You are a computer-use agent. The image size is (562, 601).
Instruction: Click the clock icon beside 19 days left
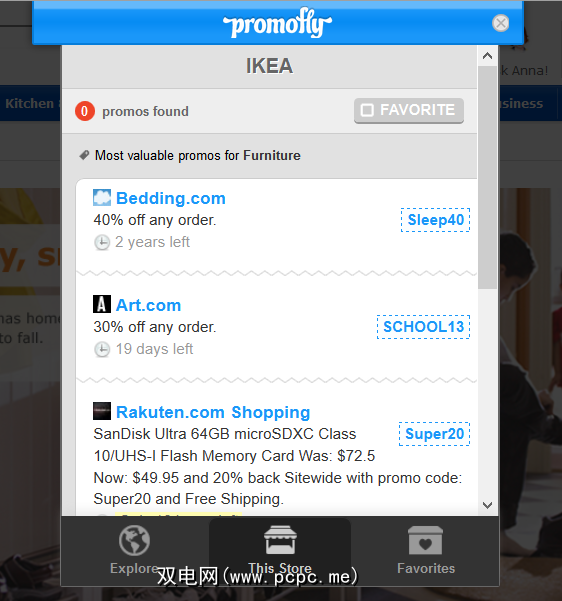click(x=102, y=350)
